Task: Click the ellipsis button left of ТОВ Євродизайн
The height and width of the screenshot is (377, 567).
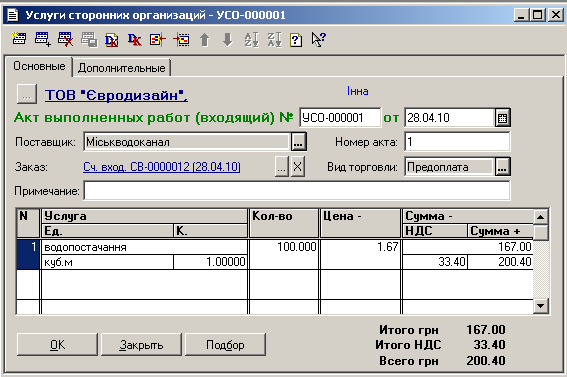Action: tap(26, 94)
